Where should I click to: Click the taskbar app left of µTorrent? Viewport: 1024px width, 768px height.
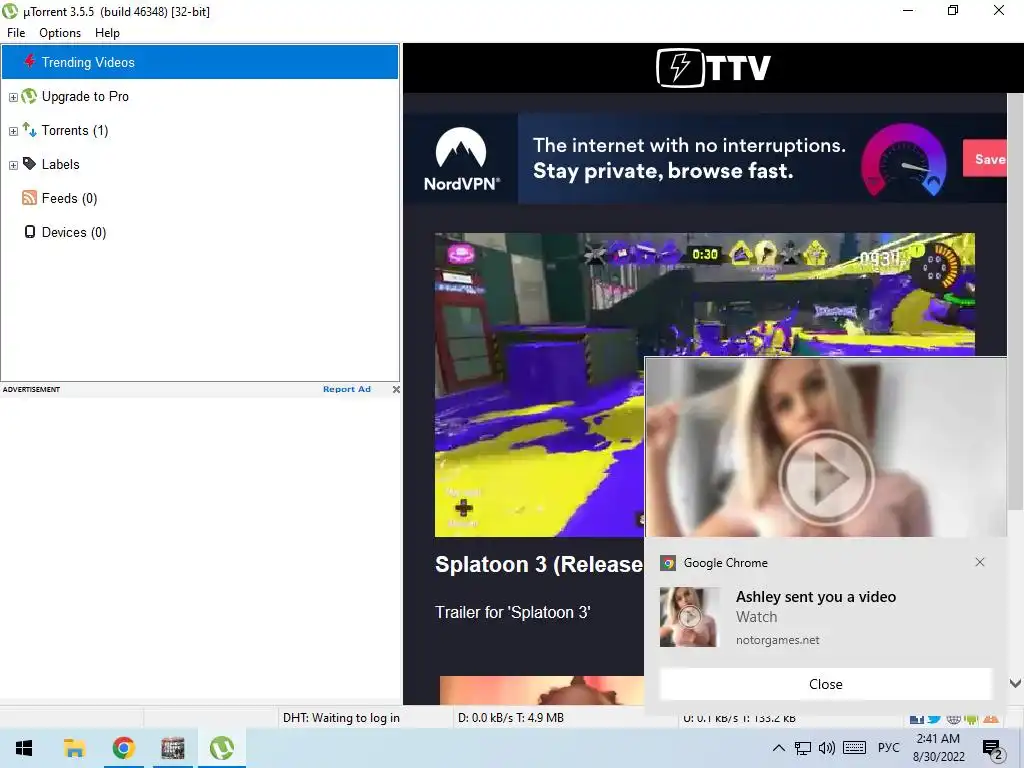click(173, 748)
